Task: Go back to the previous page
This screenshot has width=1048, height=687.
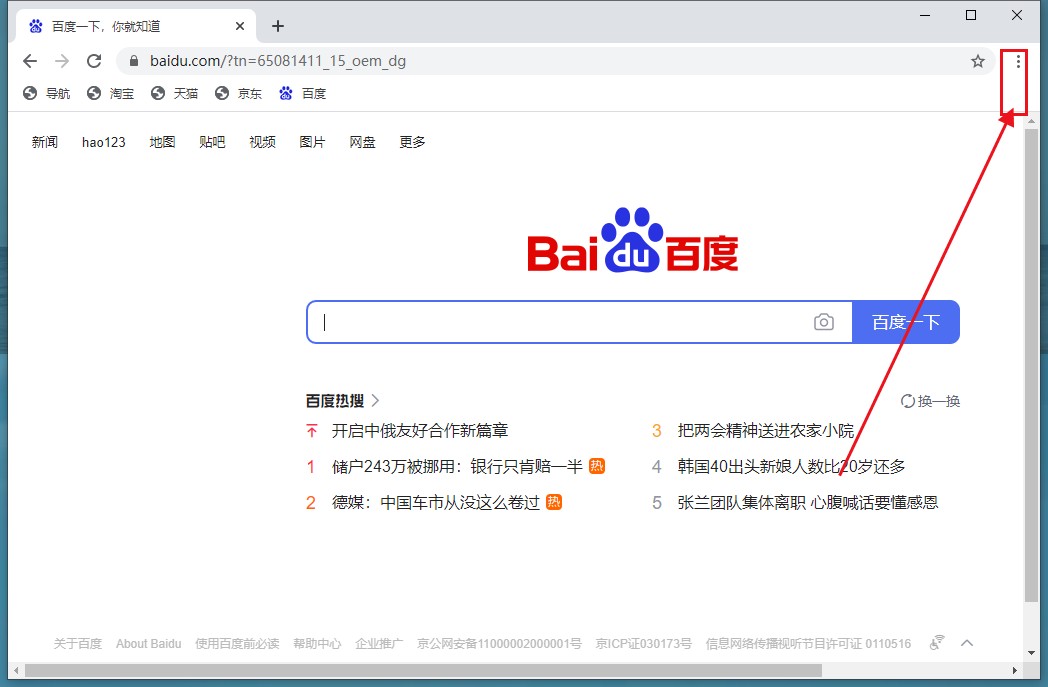Action: [x=30, y=61]
